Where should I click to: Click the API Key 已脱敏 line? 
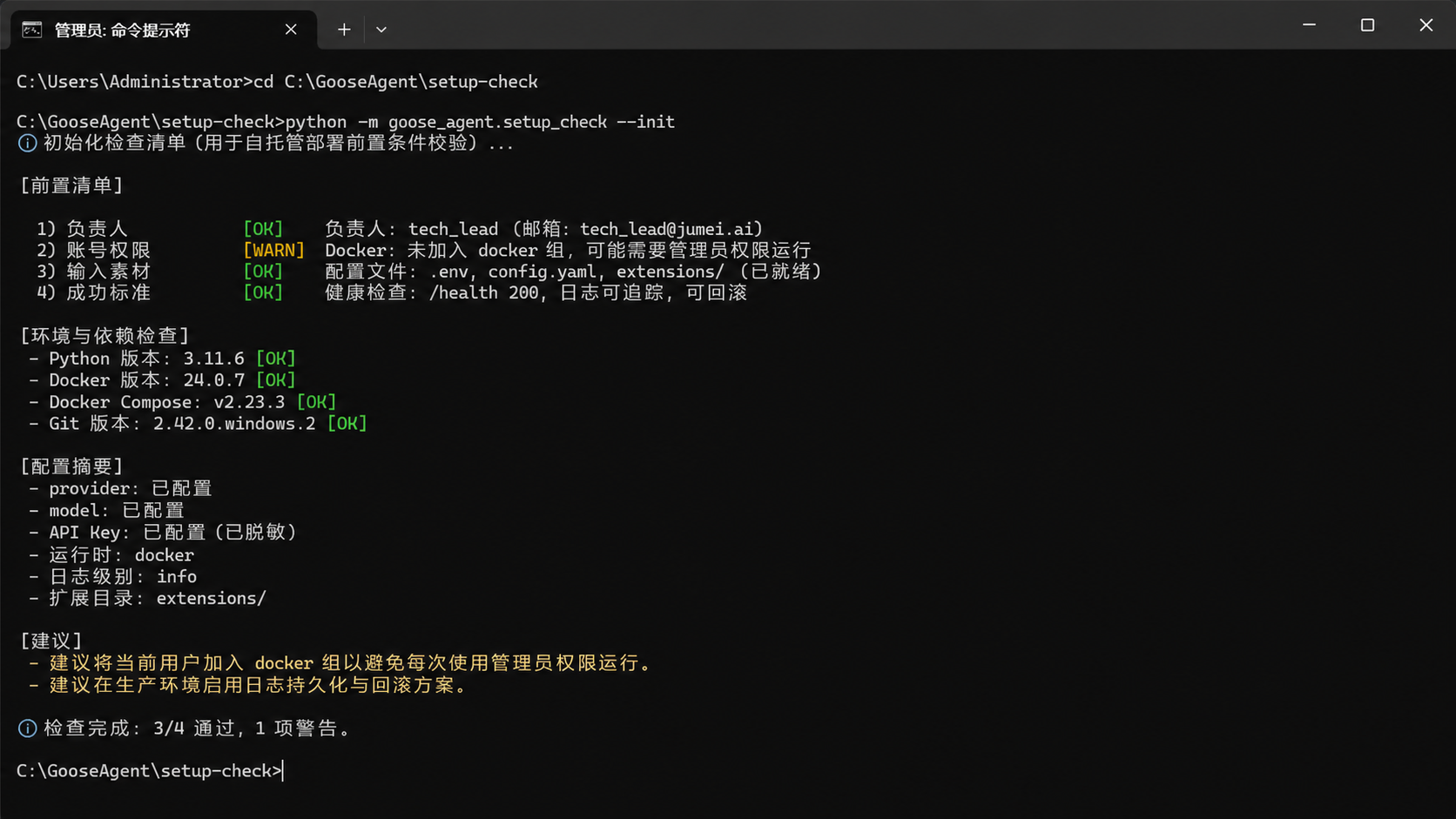163,533
